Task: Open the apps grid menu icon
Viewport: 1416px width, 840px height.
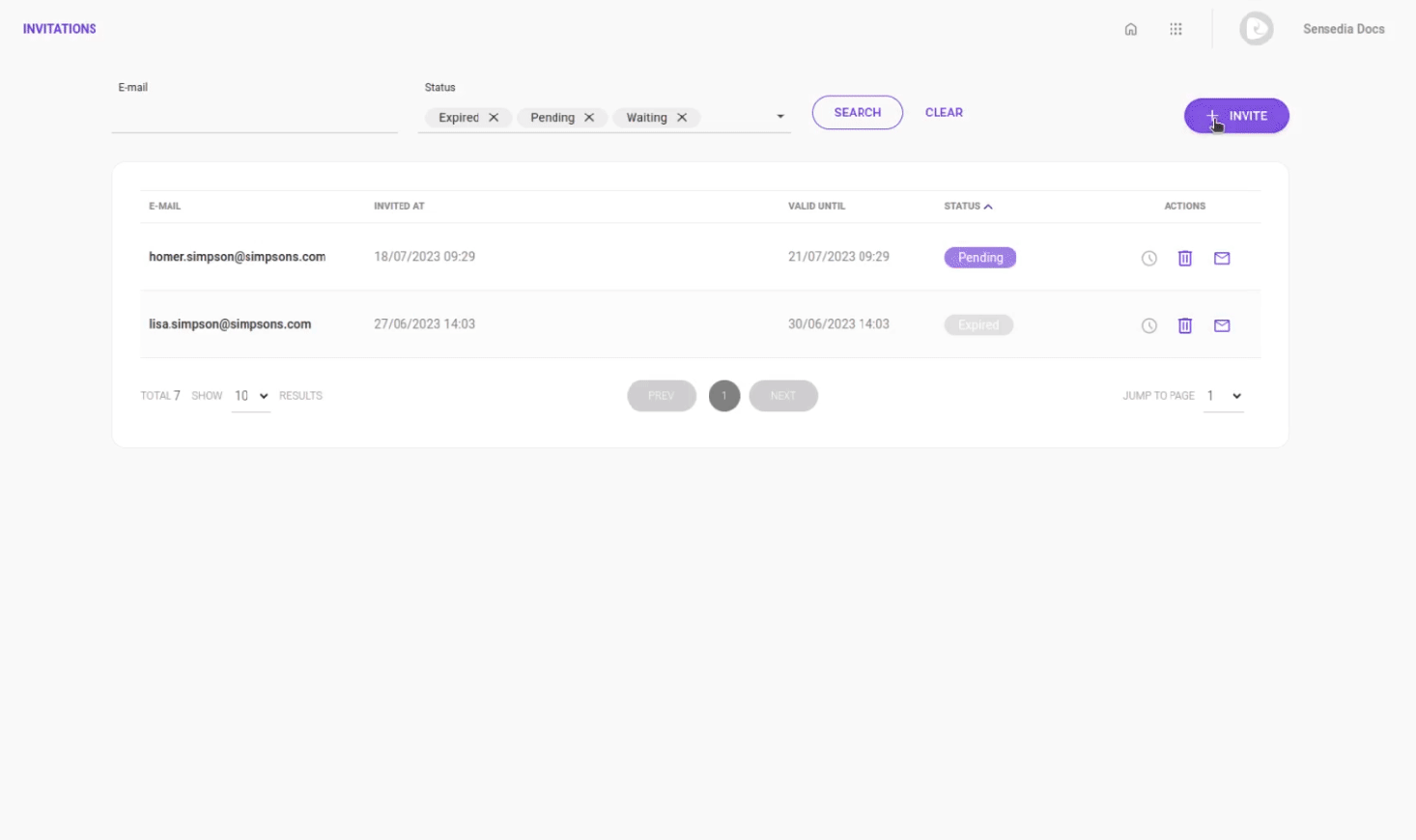Action: [1175, 29]
